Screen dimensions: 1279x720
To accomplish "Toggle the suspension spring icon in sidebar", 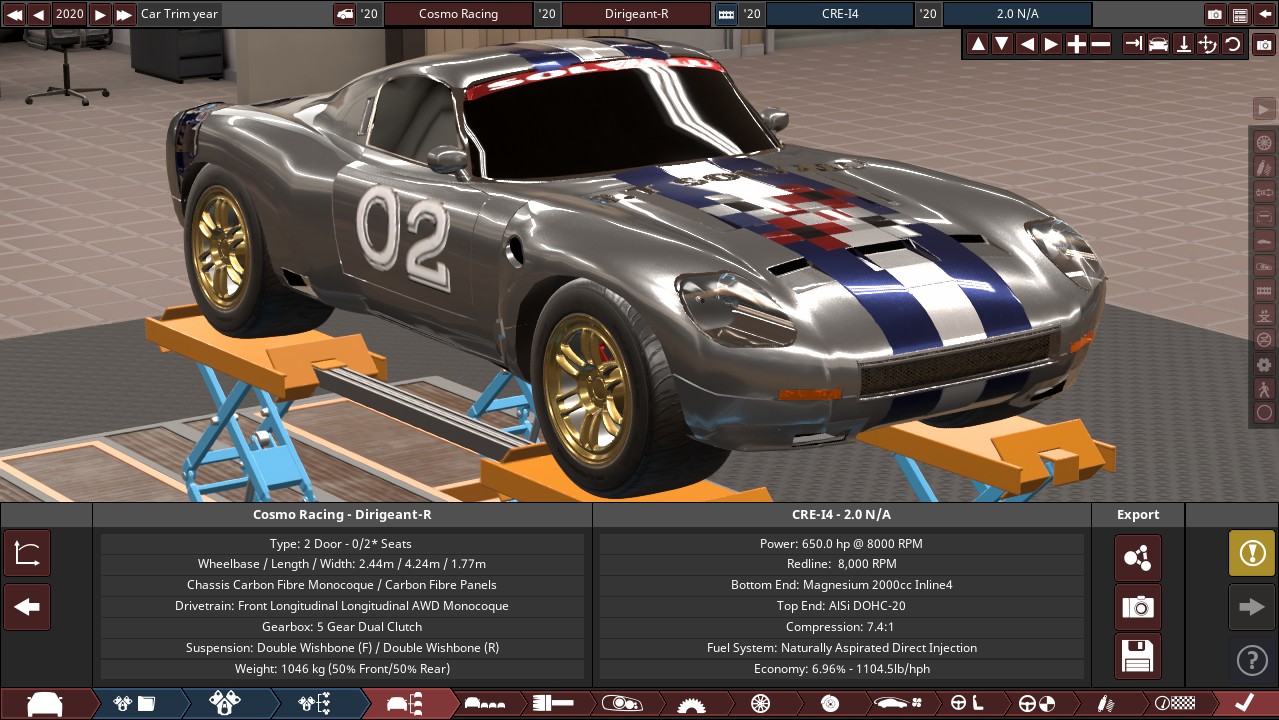I will 1264,166.
